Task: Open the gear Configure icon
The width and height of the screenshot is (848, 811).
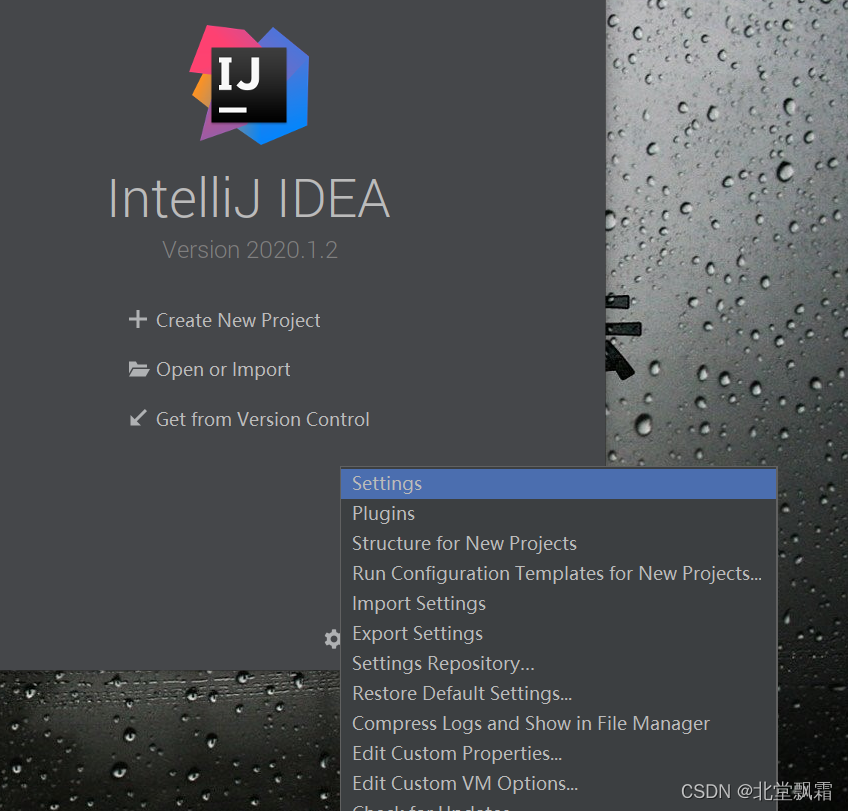Action: [332, 639]
